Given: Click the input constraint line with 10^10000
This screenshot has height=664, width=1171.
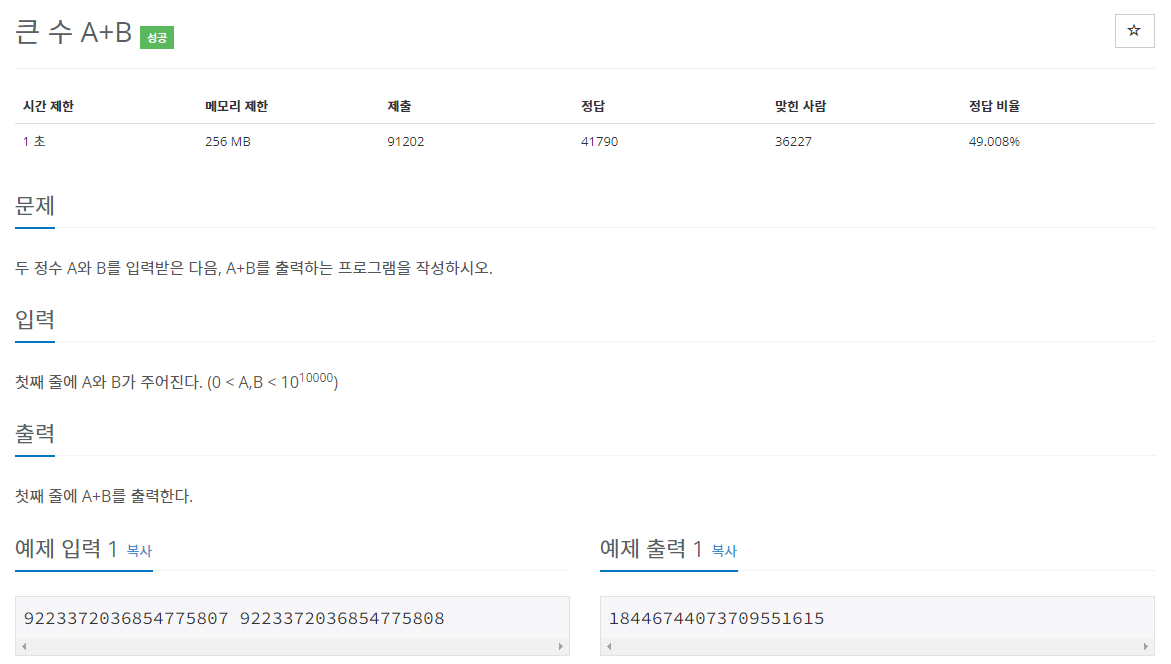Looking at the screenshot, I should [x=176, y=381].
